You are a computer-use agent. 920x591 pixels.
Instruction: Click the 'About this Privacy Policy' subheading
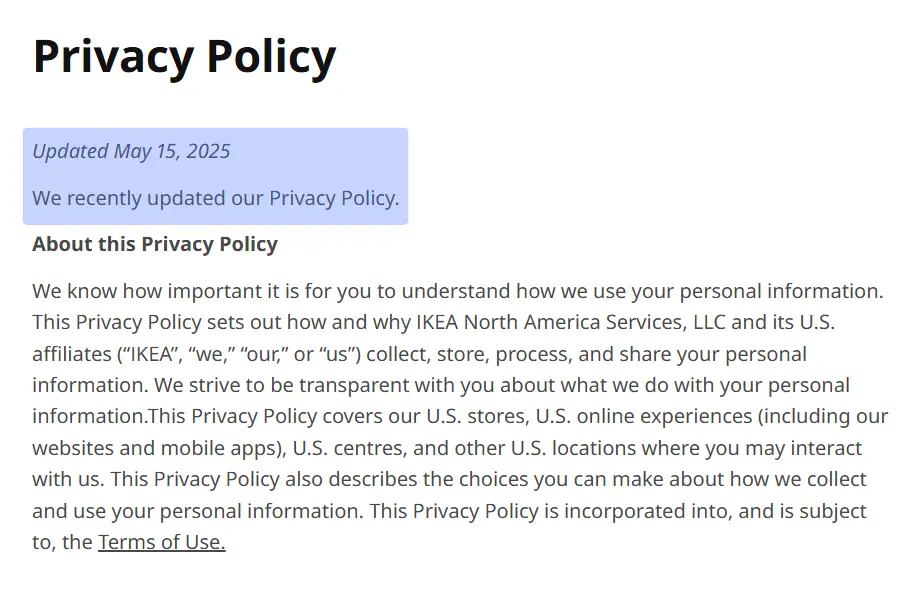155,244
